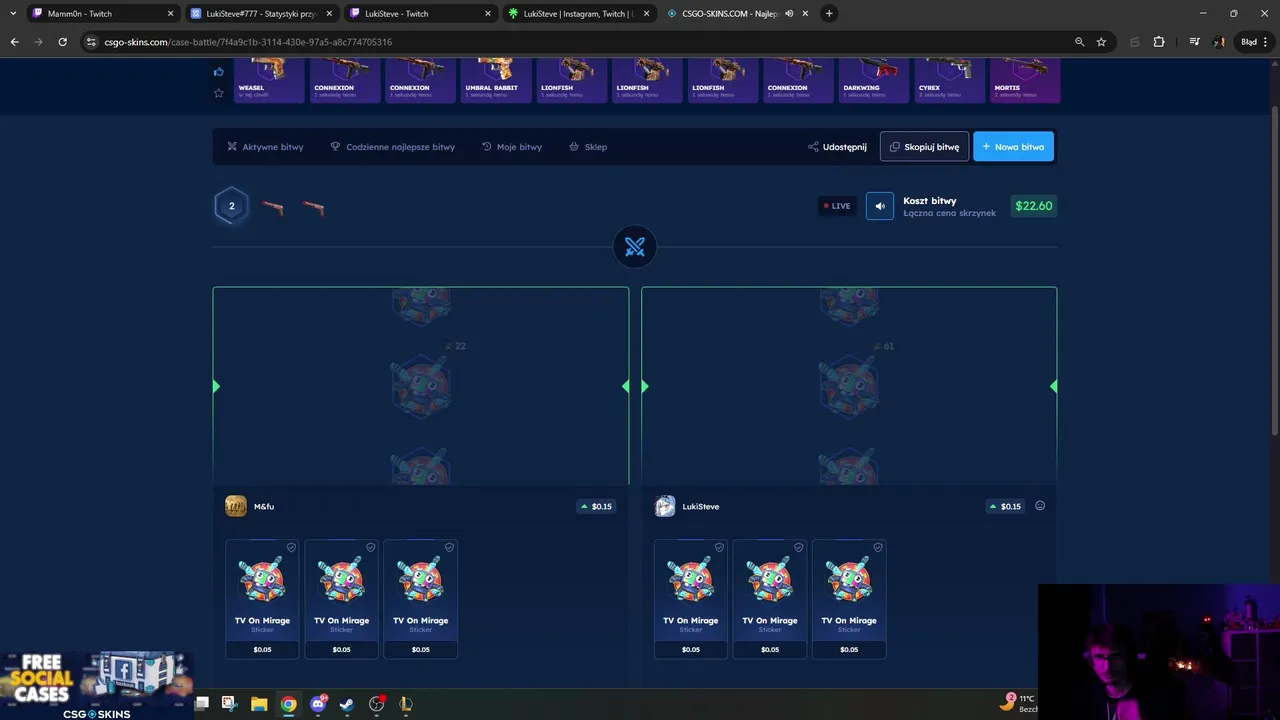Click MORTIS drop in live feed

coord(1025,80)
